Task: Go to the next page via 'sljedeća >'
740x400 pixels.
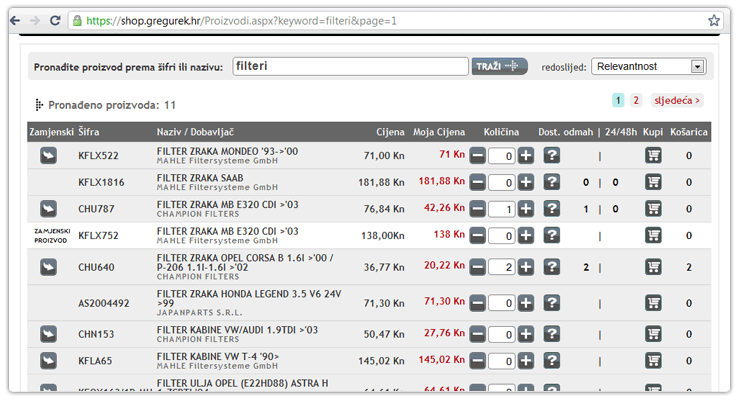Action: 677,100
